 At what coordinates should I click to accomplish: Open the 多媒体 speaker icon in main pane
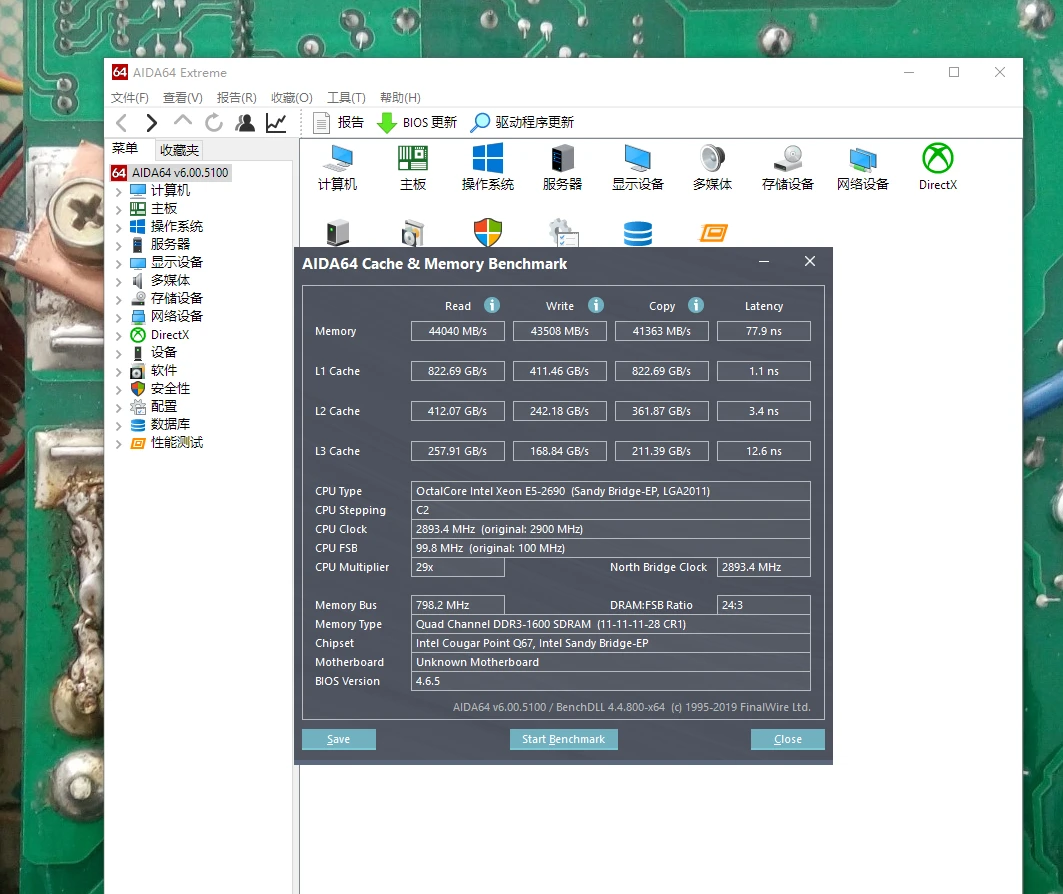pos(713,167)
